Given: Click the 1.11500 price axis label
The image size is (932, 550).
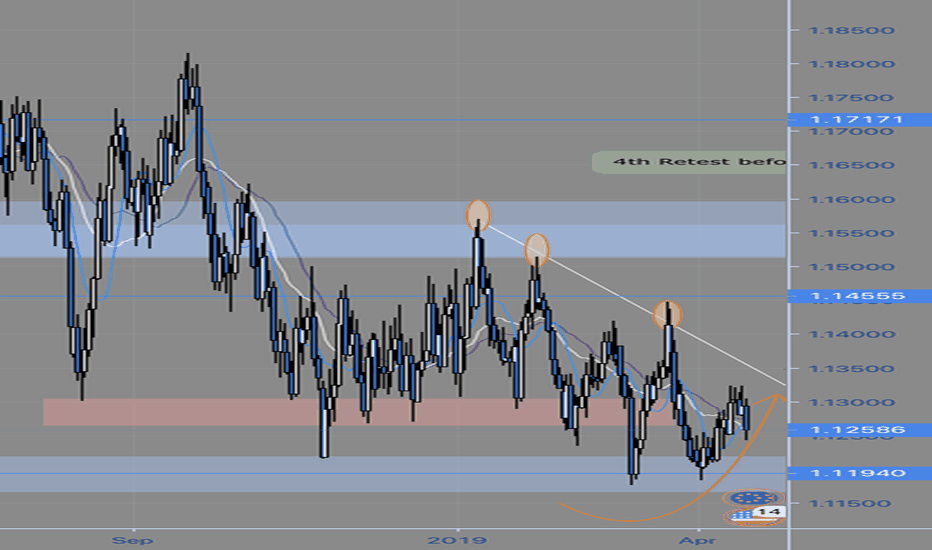Looking at the screenshot, I should 851,504.
